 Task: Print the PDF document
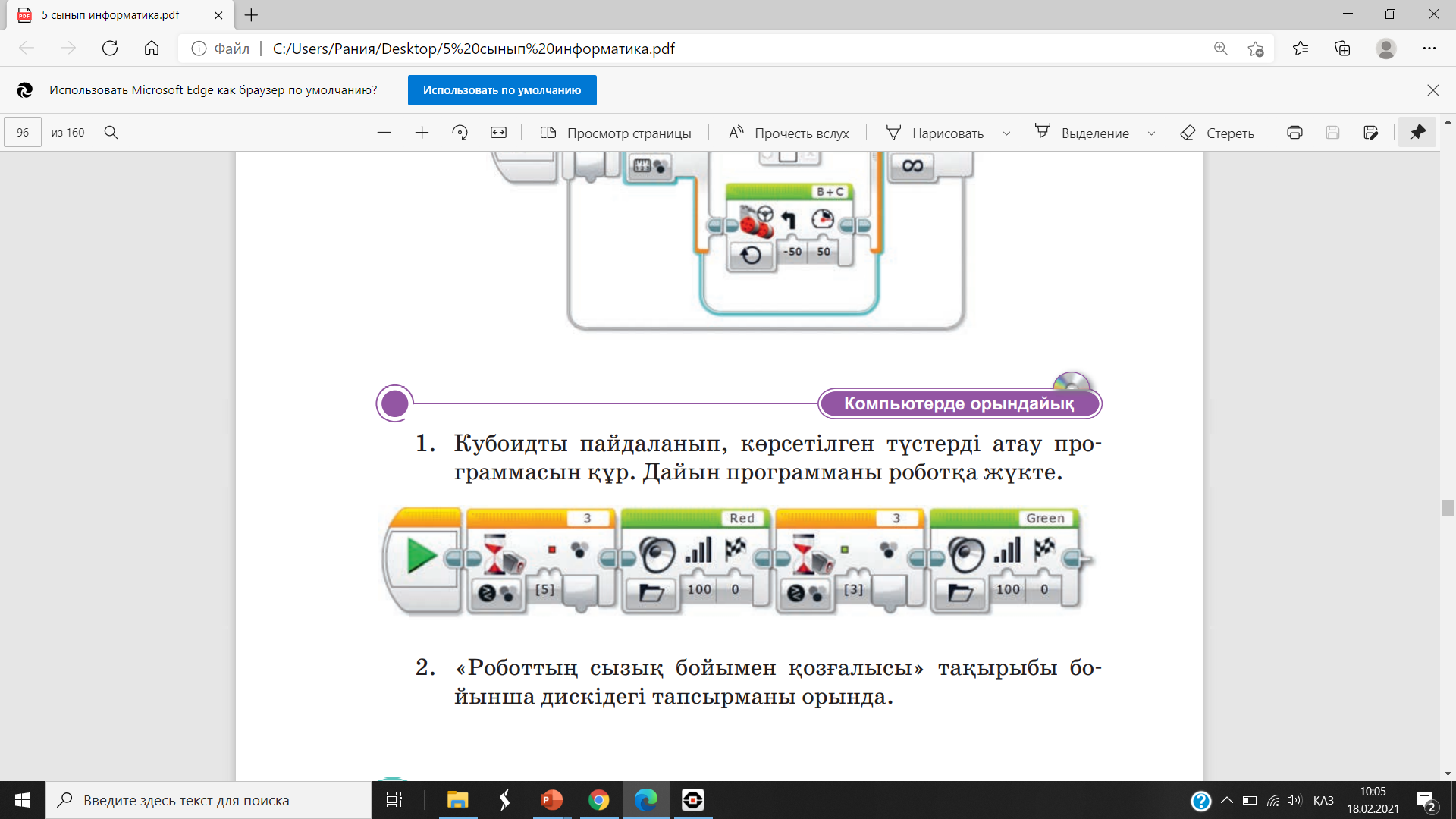click(1294, 133)
